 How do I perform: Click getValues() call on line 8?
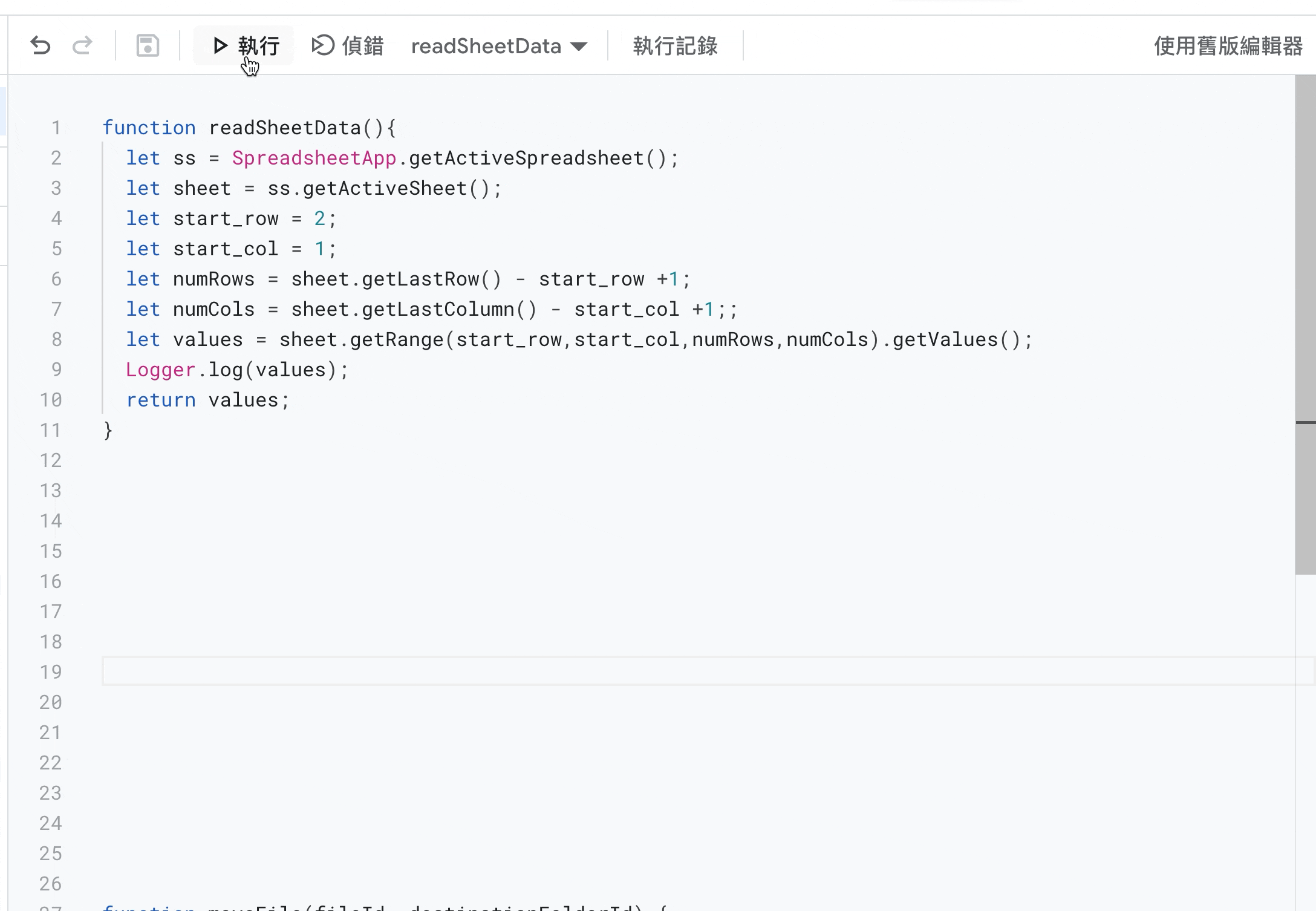point(956,339)
